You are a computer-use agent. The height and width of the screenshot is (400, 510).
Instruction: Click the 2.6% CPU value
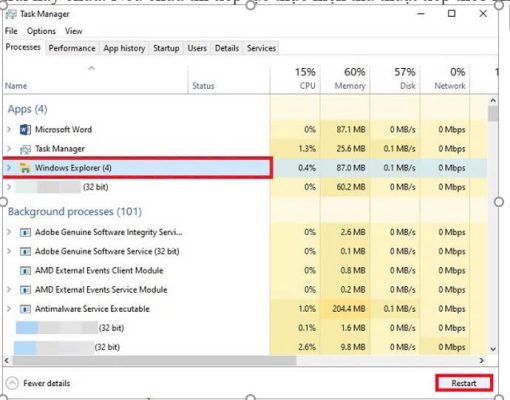click(x=307, y=347)
